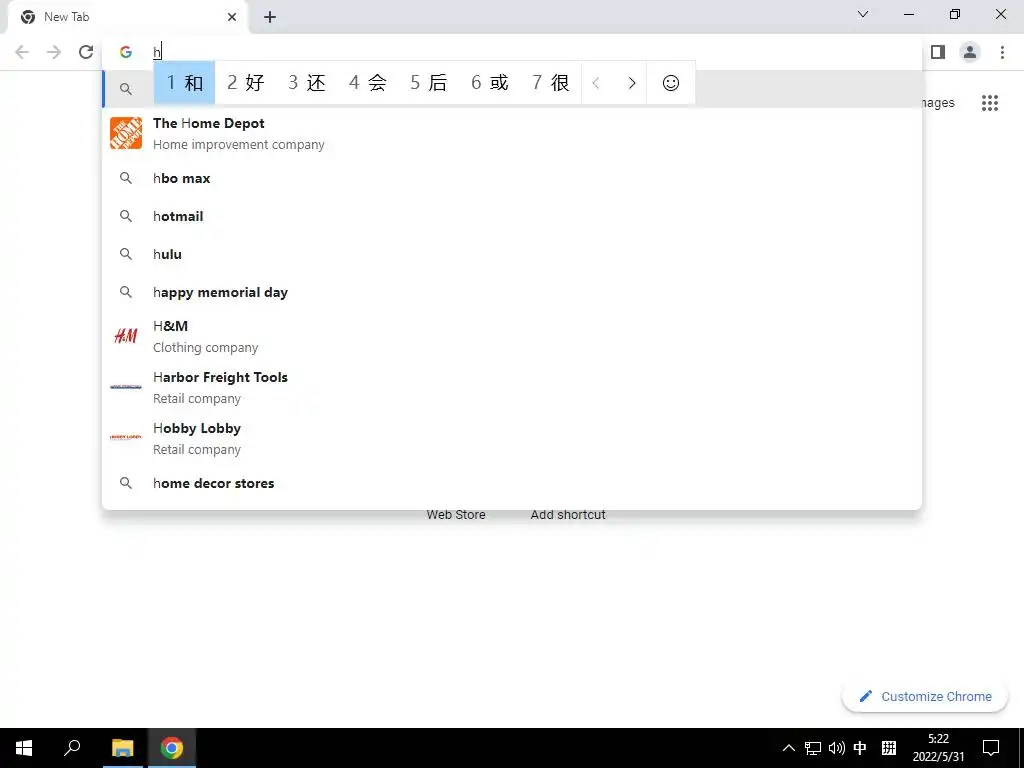1024x768 pixels.
Task: Choose the Hobby Lobby suggestion
Action: (512, 438)
